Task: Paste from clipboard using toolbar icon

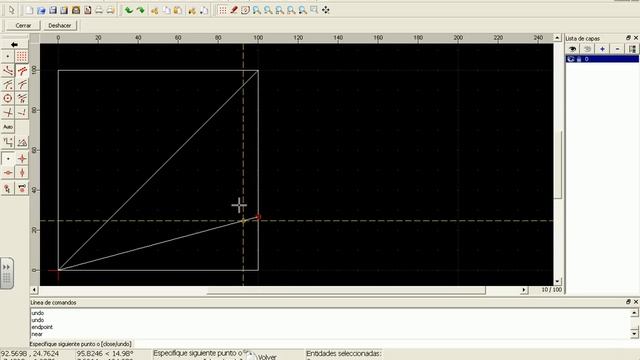Action: click(178, 10)
